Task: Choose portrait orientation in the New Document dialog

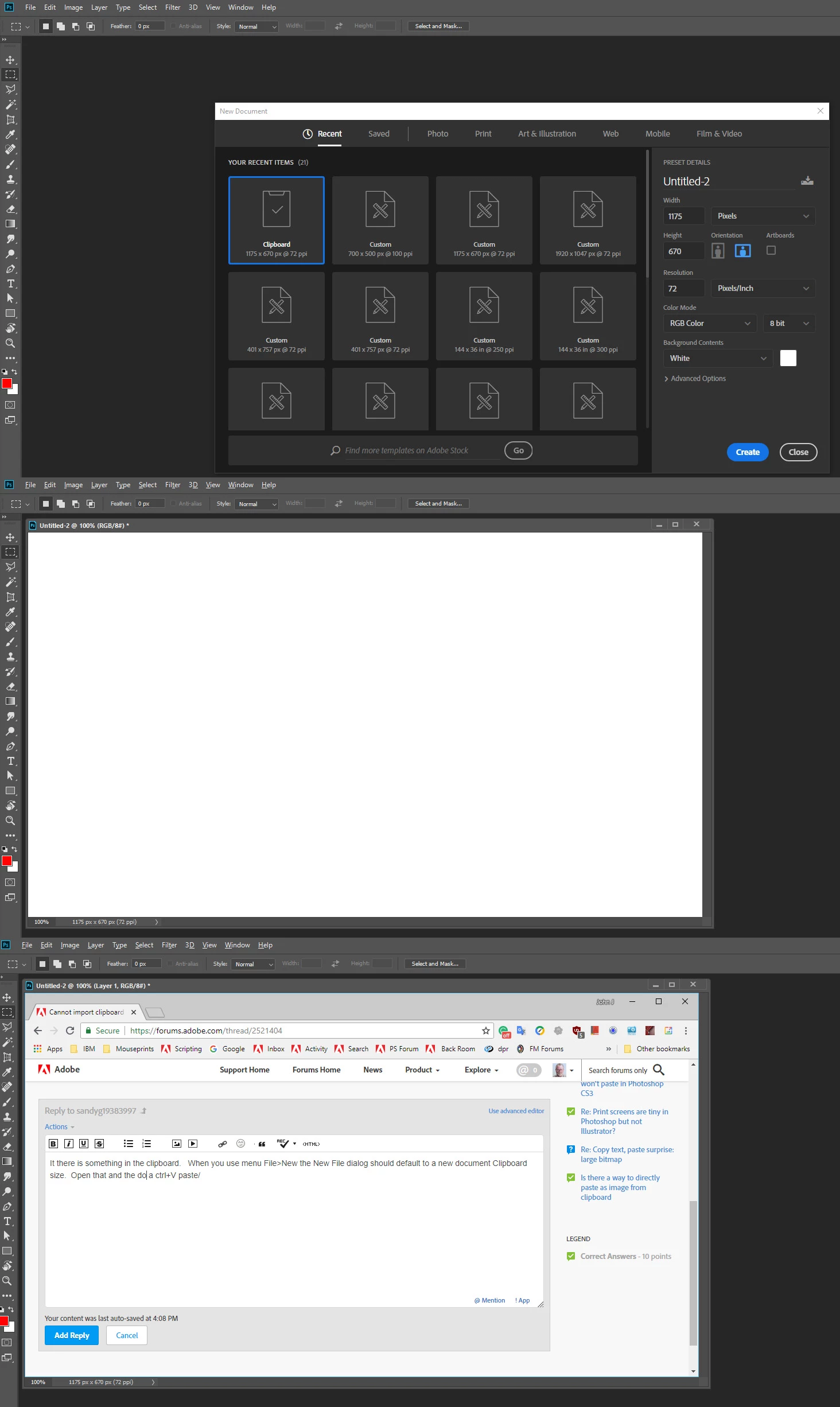Action: click(x=718, y=251)
